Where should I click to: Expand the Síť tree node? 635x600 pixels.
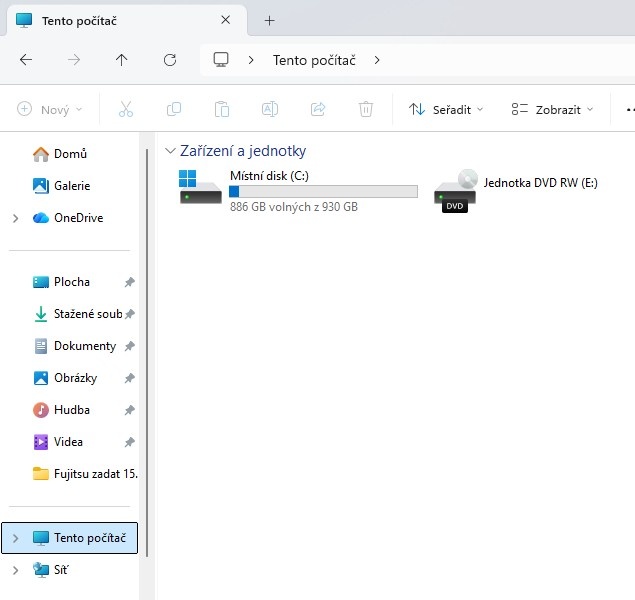(x=15, y=570)
